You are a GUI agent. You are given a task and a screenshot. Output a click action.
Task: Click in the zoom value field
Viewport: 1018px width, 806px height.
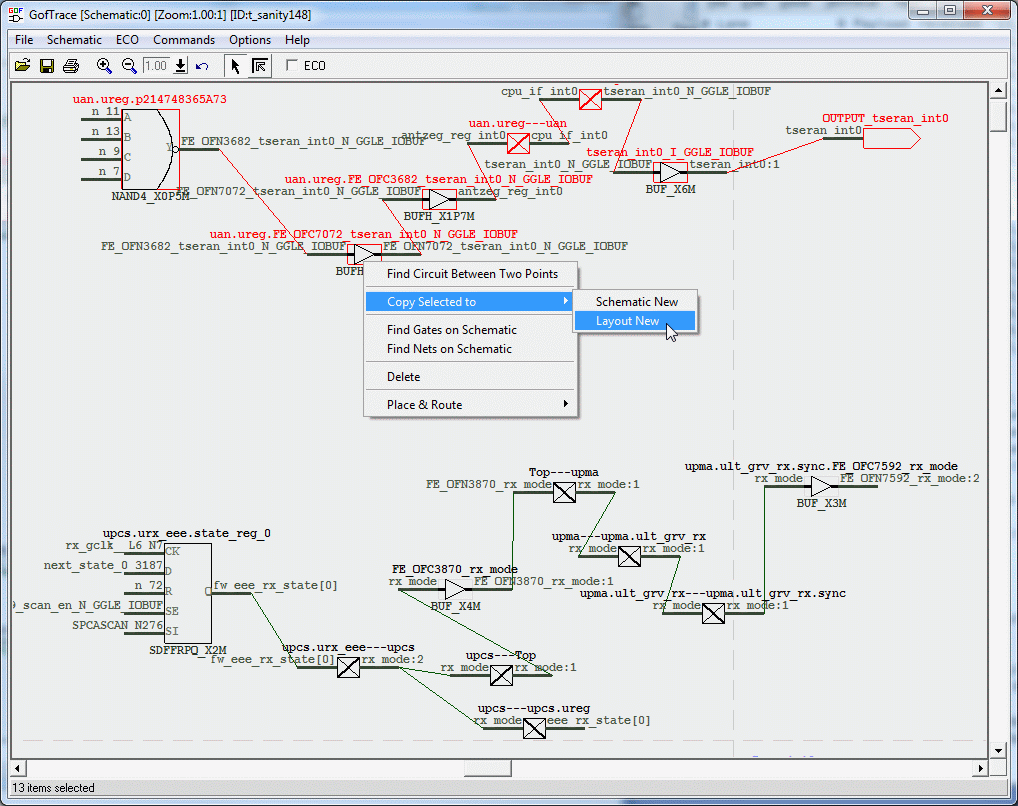[156, 66]
